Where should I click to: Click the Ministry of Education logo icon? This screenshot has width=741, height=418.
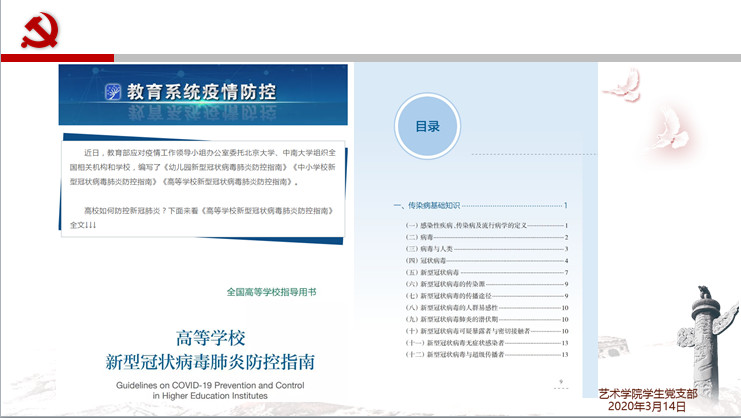[112, 92]
